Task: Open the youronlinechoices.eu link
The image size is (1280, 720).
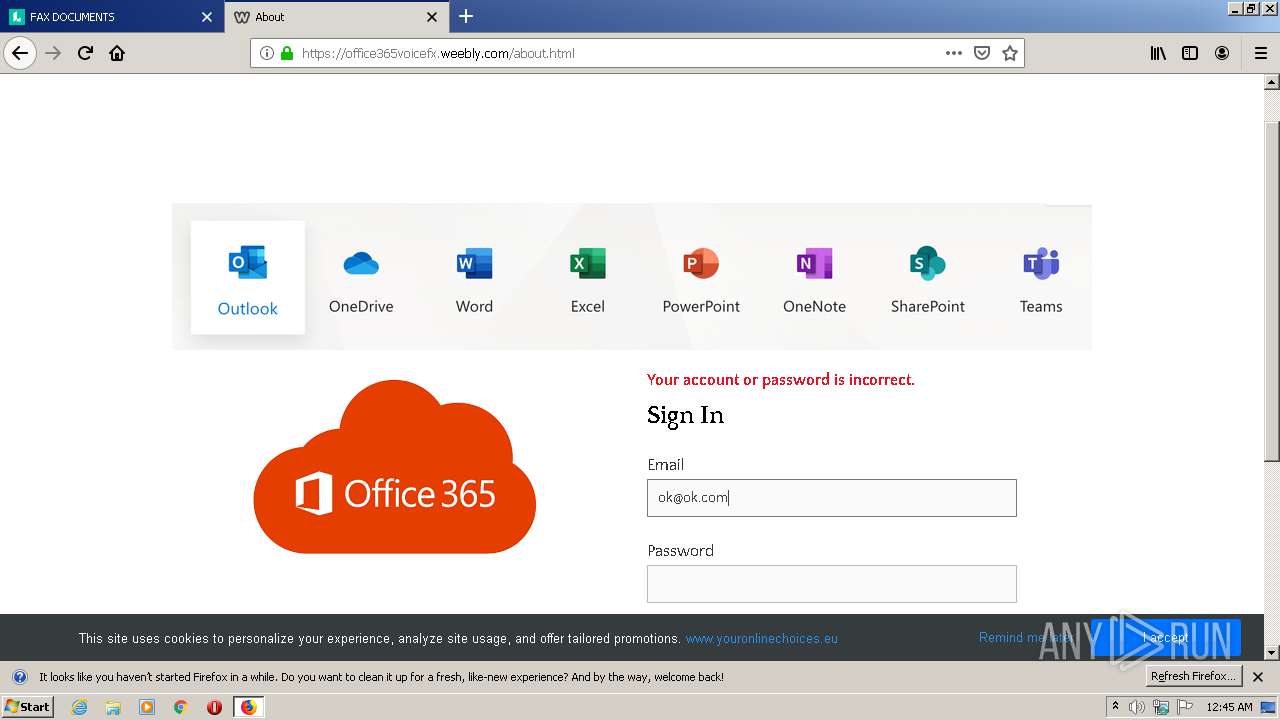Action: (x=762, y=638)
